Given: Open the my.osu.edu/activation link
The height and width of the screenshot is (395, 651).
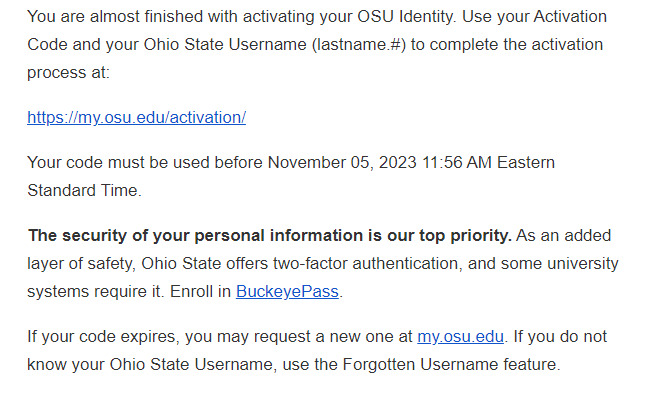Looking at the screenshot, I should pyautogui.click(x=136, y=118).
